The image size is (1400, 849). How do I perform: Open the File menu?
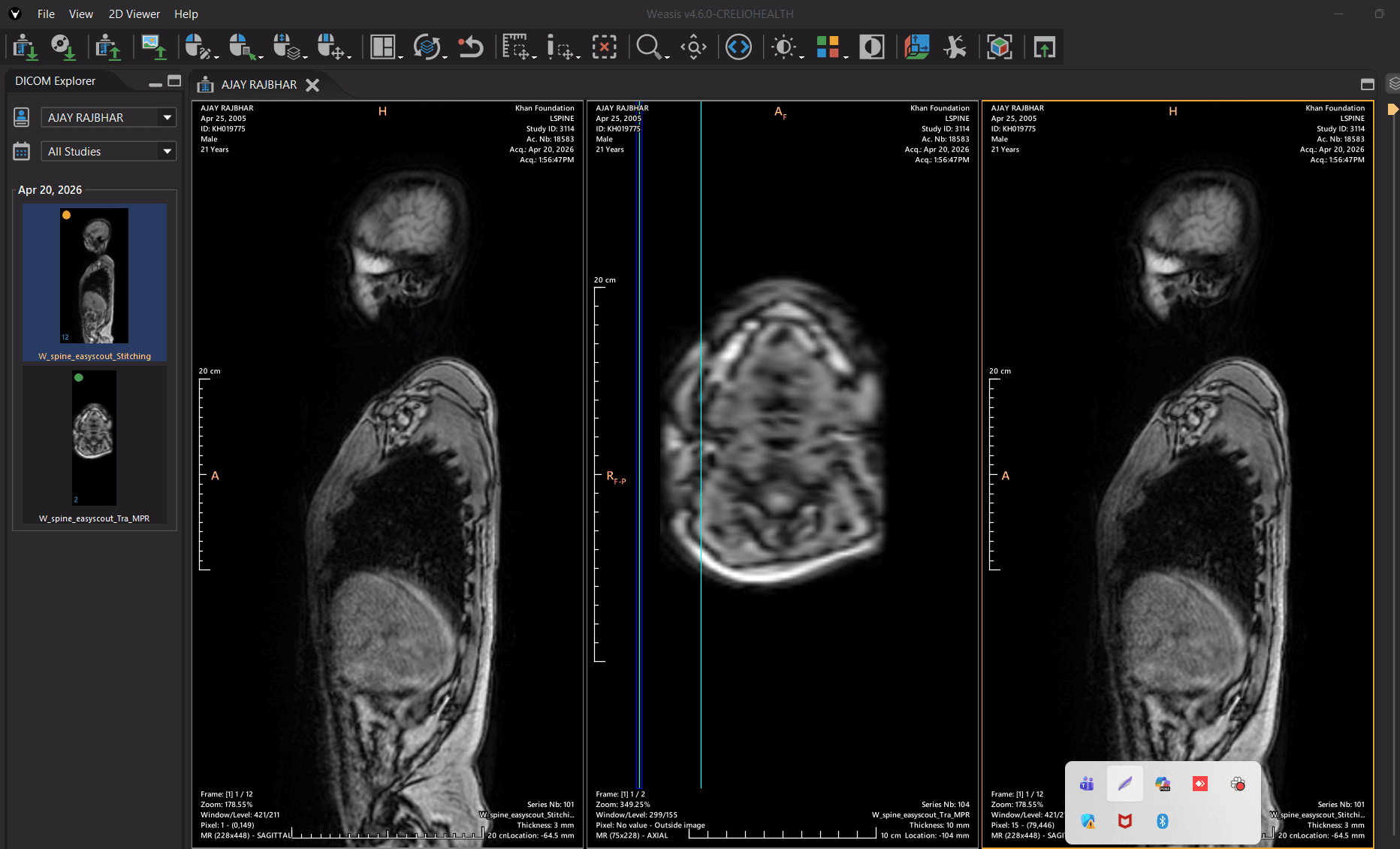coord(46,14)
